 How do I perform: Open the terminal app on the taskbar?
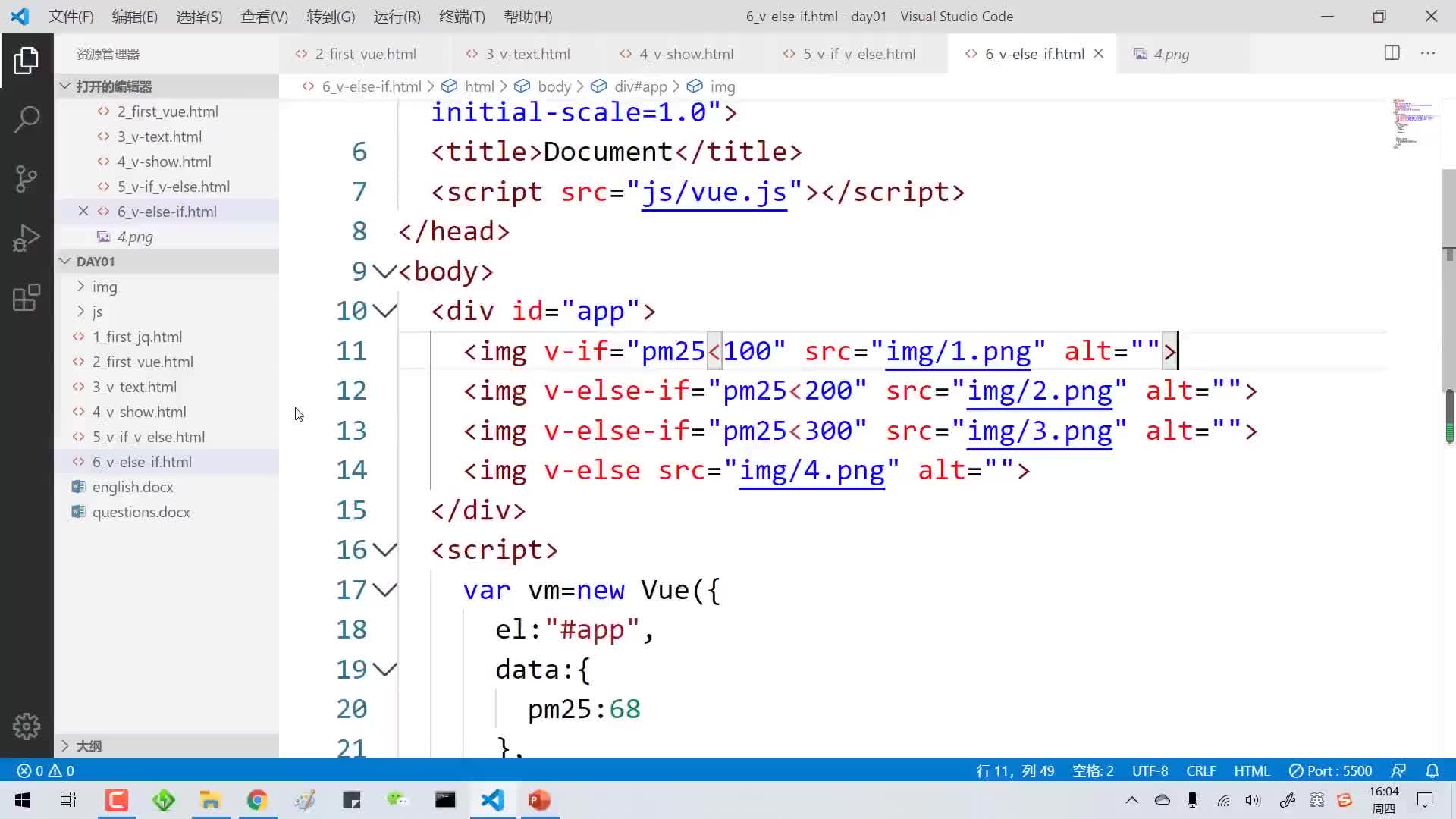[x=445, y=800]
